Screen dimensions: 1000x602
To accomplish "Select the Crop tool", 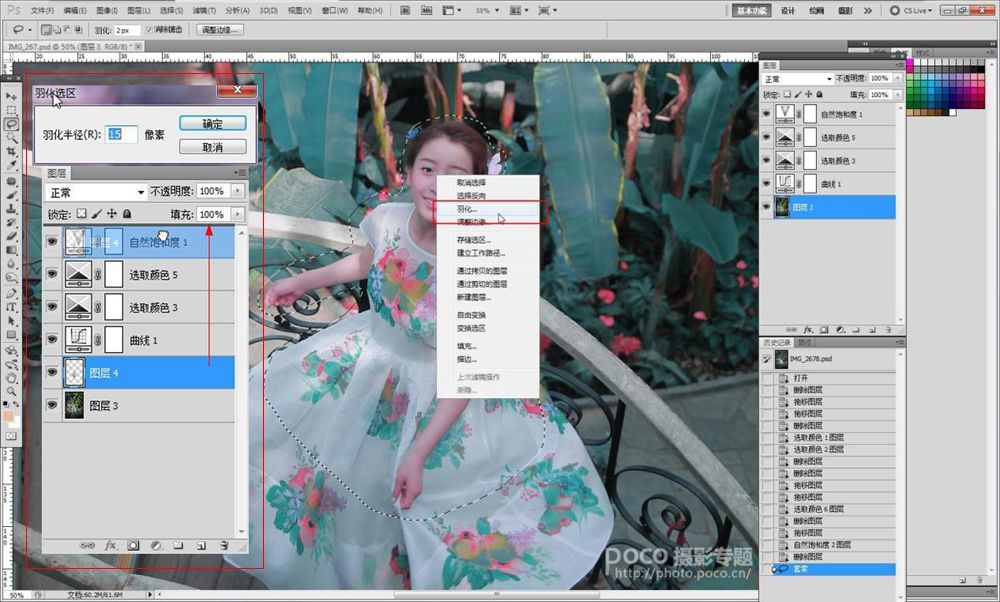I will [x=11, y=152].
